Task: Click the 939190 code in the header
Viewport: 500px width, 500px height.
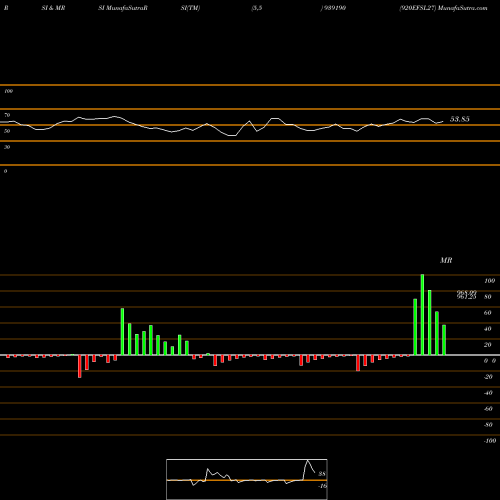Action: point(334,8)
